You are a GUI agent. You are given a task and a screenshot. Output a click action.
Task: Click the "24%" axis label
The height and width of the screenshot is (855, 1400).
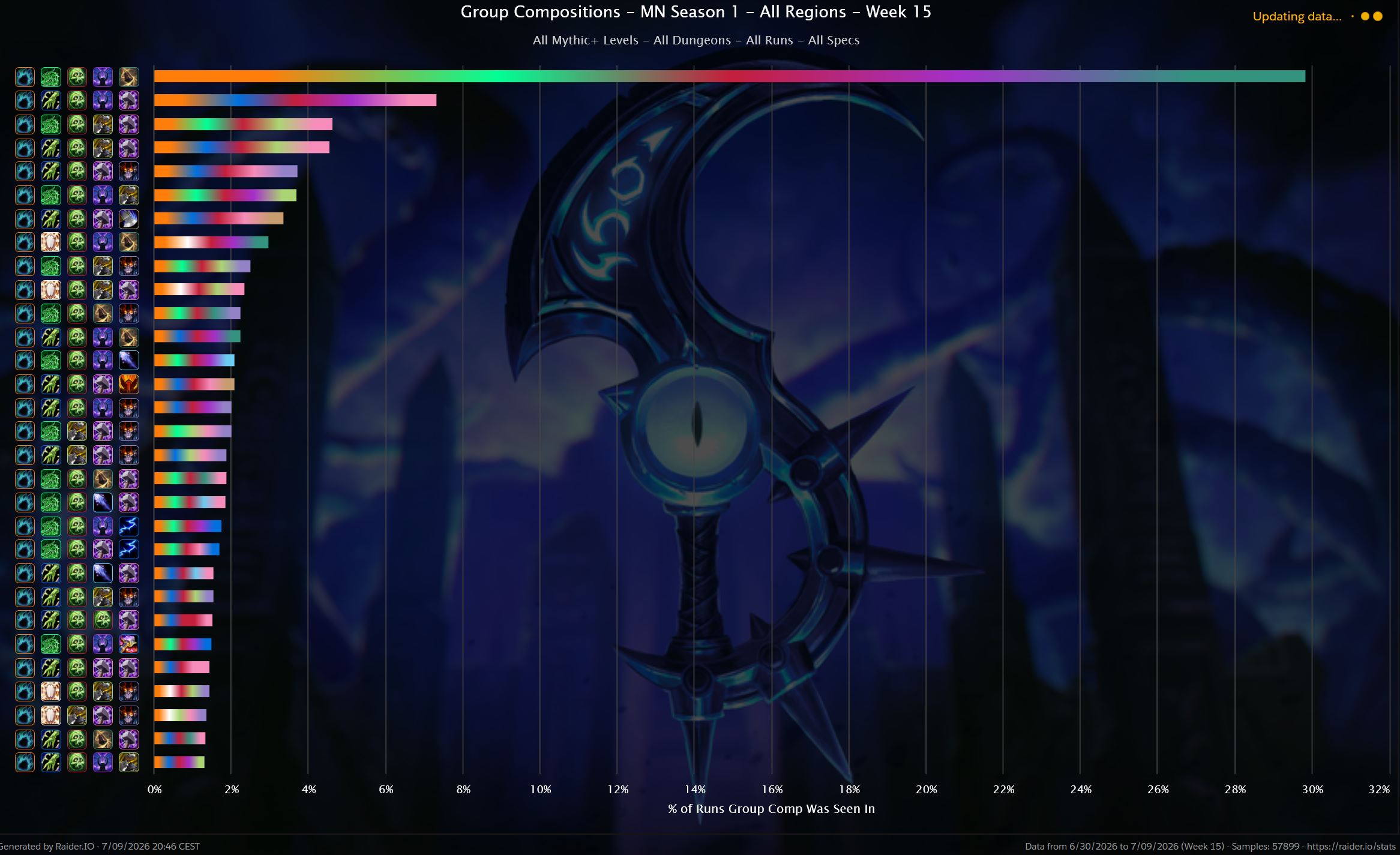tap(1081, 790)
